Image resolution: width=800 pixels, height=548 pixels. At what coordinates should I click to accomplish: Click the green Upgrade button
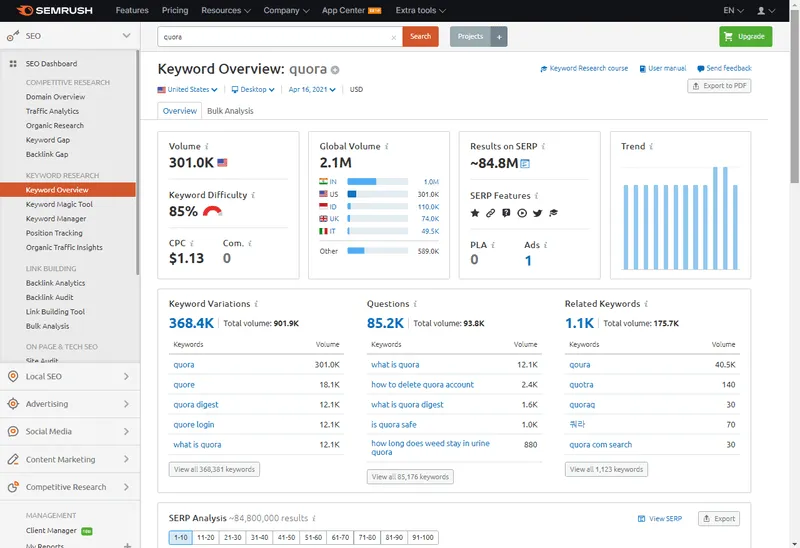pos(745,37)
